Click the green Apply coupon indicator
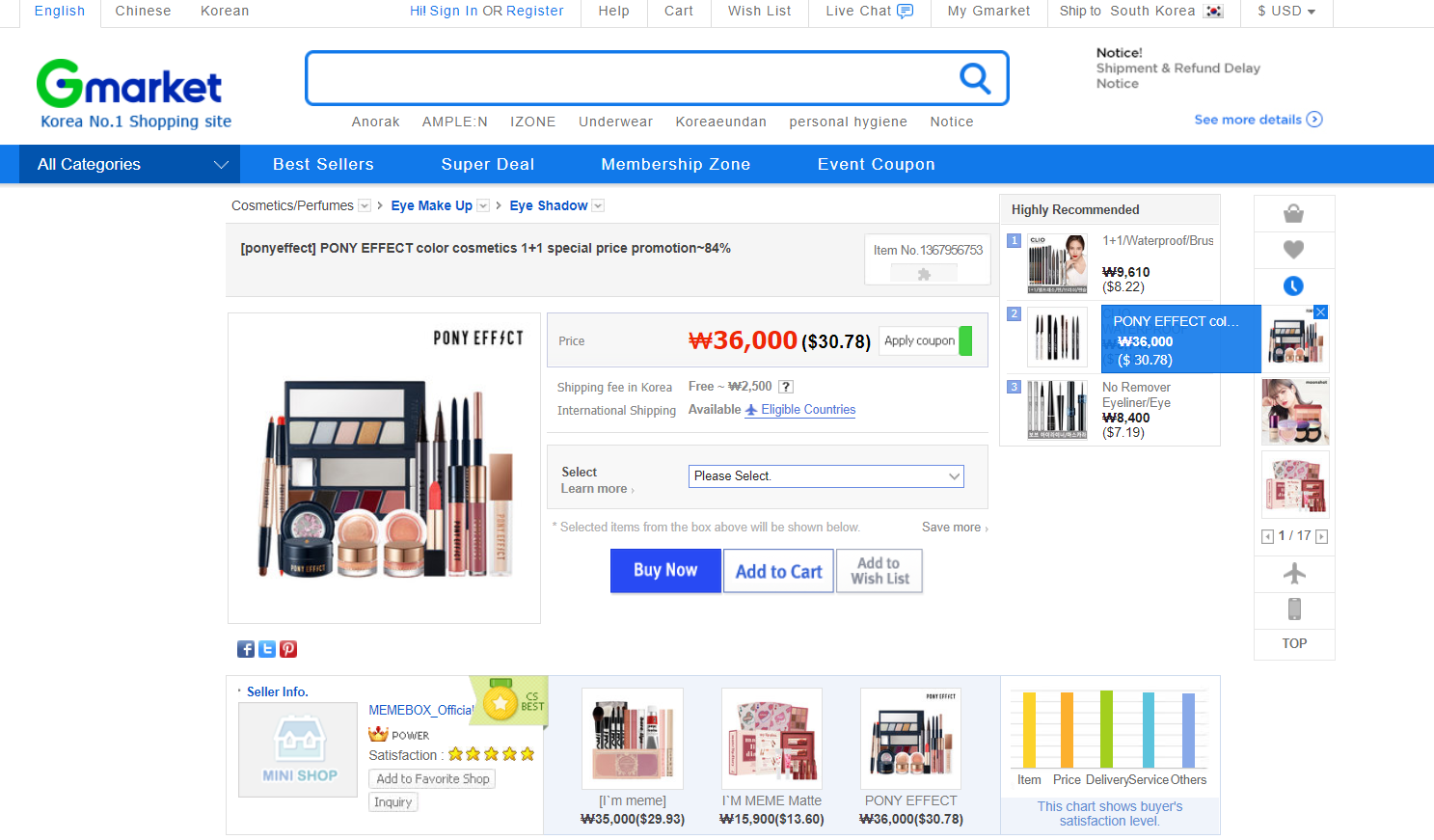Viewport: 1434px width, 840px height. (965, 340)
